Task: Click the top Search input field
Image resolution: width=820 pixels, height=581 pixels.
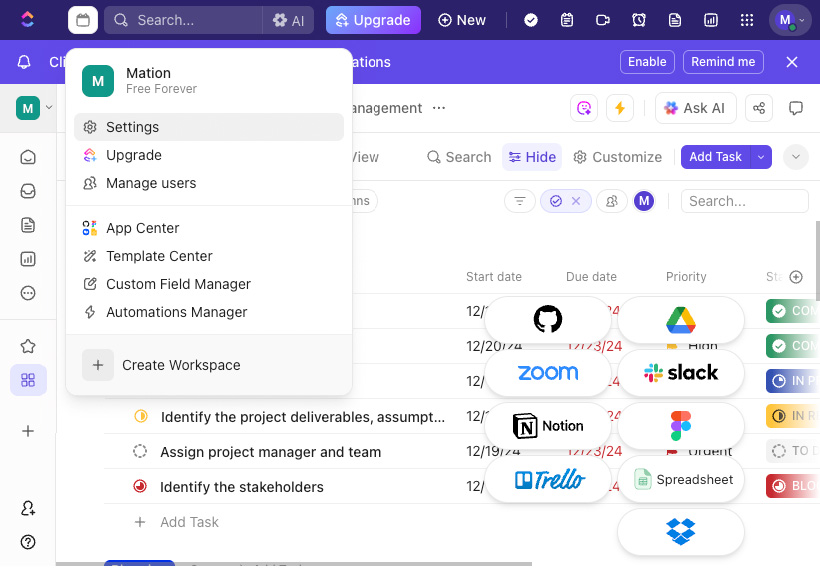Action: click(183, 20)
